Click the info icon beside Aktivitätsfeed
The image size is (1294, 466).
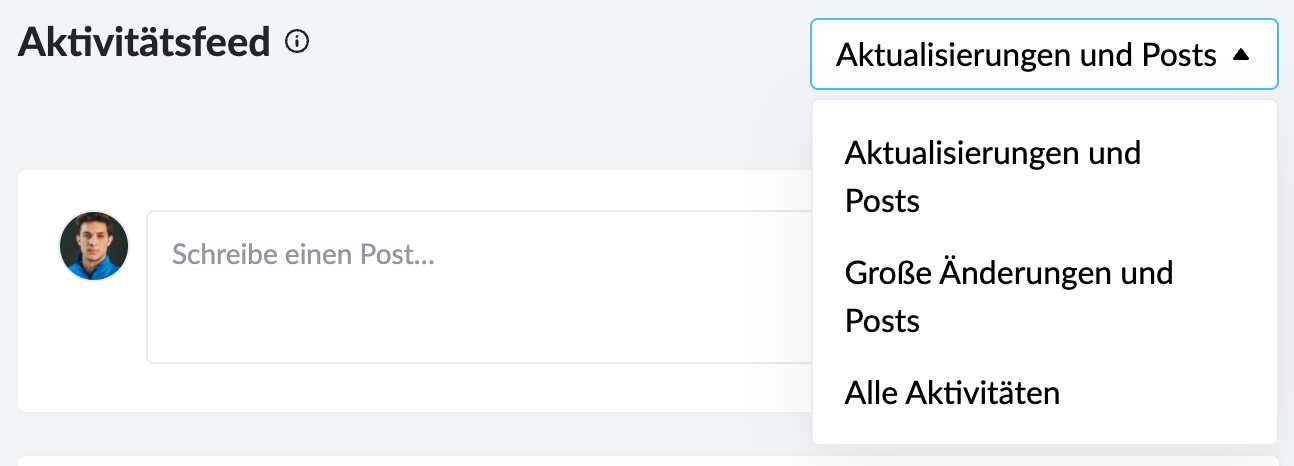pos(297,42)
